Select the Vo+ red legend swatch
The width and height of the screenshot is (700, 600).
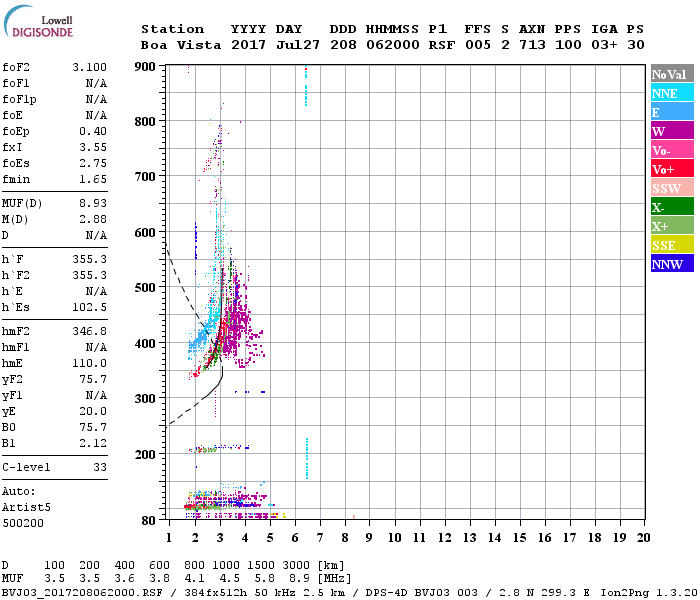[x=671, y=169]
